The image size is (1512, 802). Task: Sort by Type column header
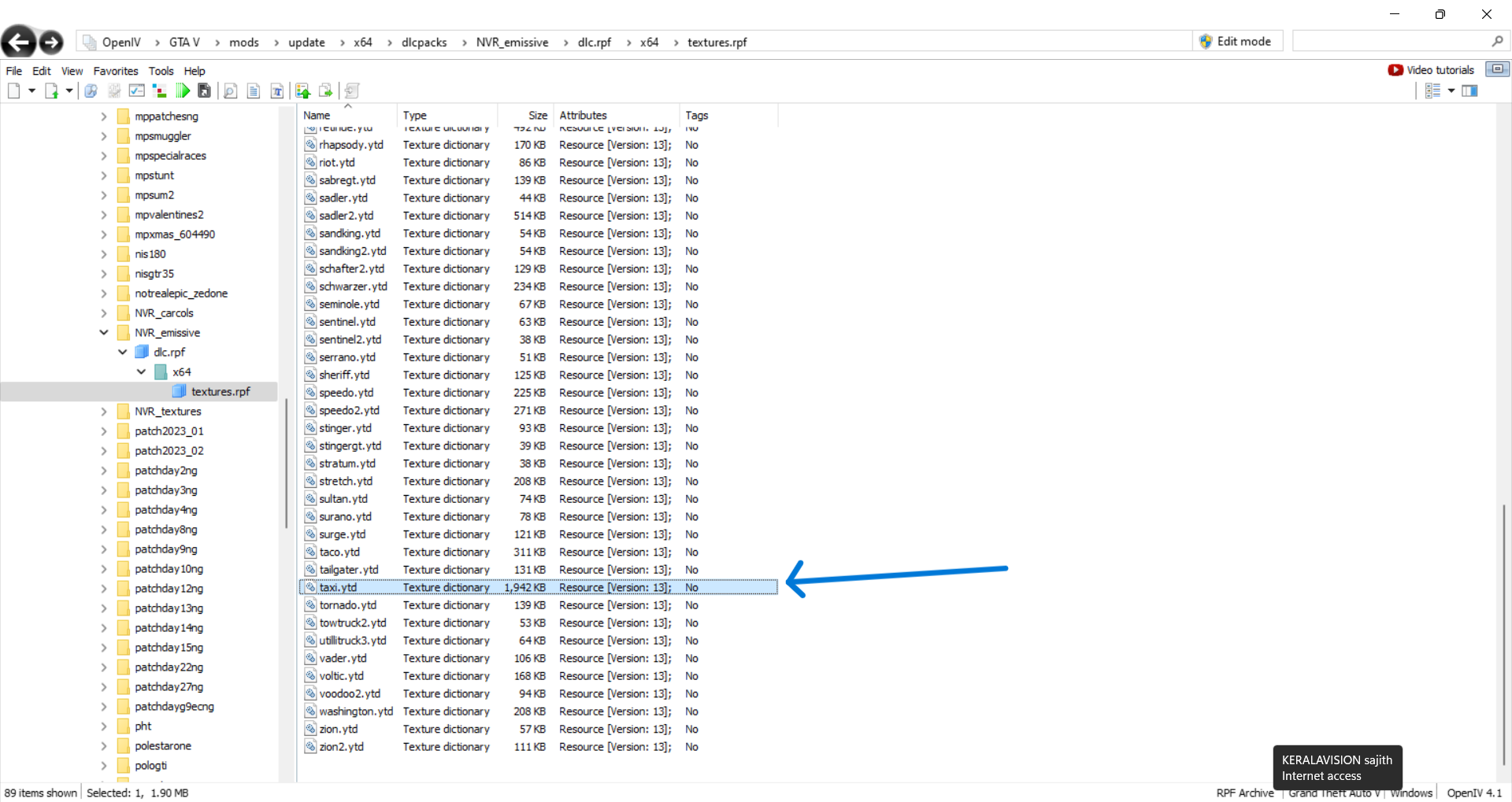coord(447,115)
